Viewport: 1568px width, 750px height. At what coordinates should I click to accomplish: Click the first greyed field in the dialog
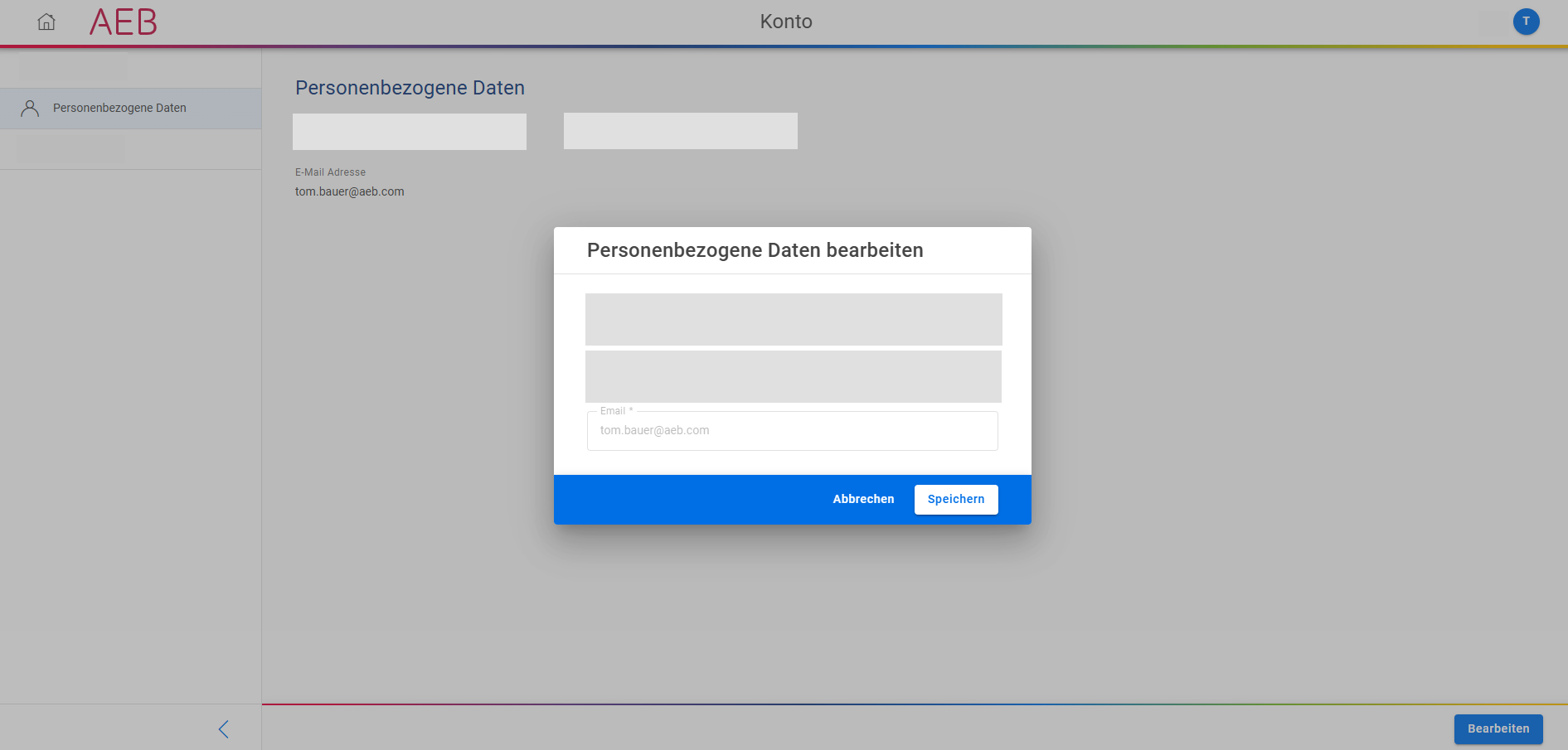[x=794, y=319]
